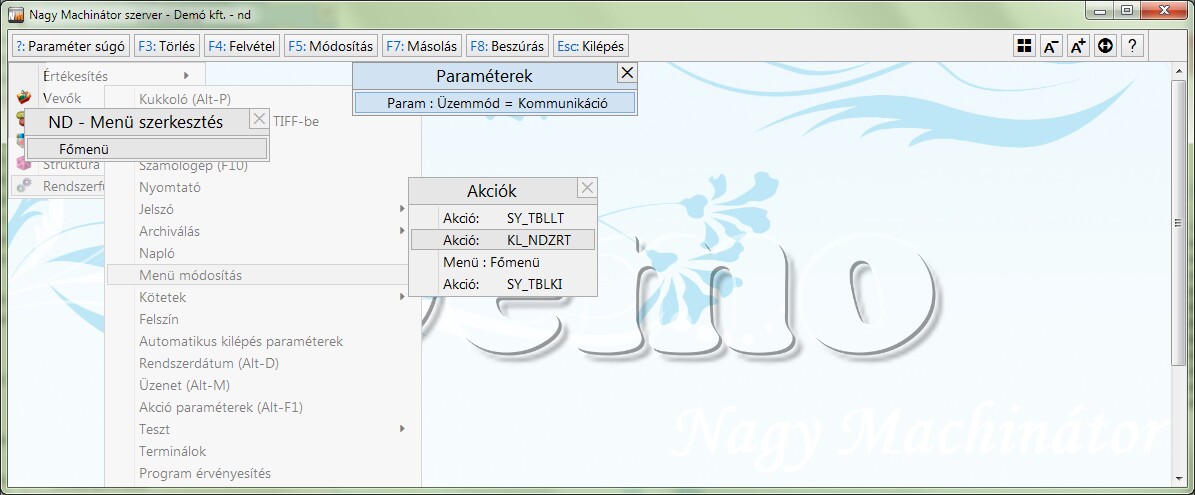Click the F8: Beszúrás button
The width and height of the screenshot is (1195, 495).
508,46
